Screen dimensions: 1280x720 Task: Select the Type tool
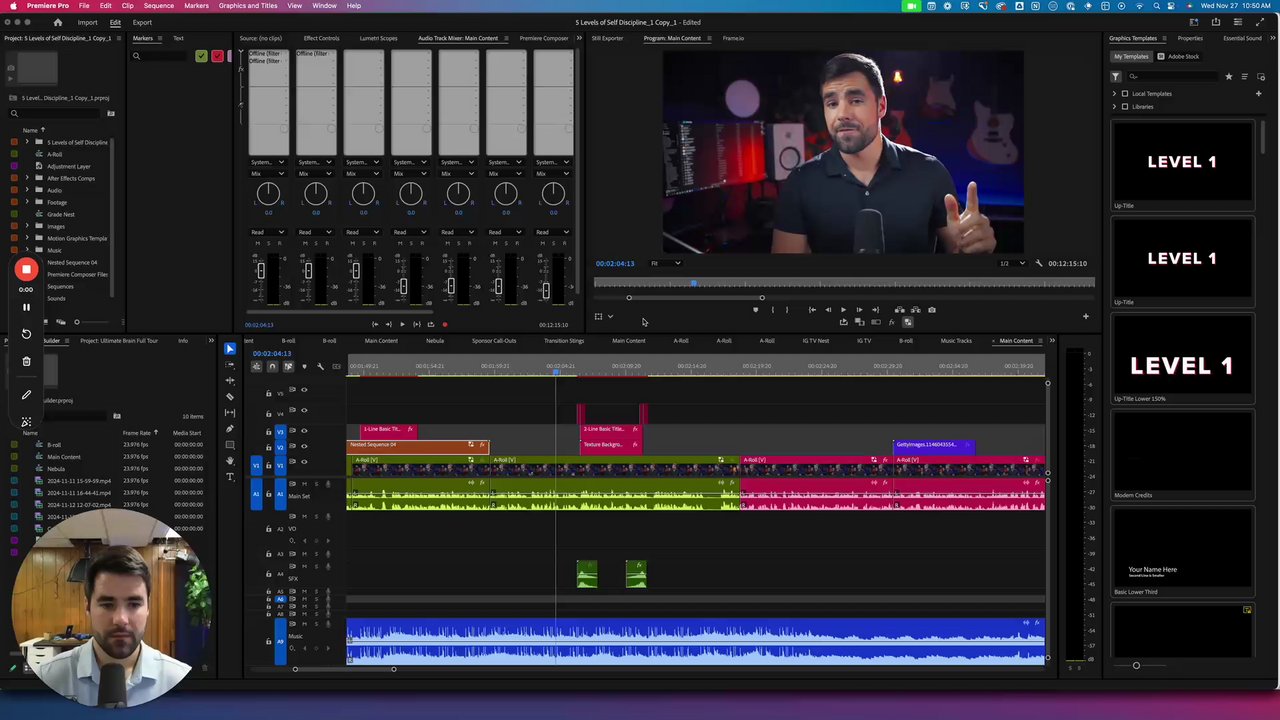click(230, 477)
